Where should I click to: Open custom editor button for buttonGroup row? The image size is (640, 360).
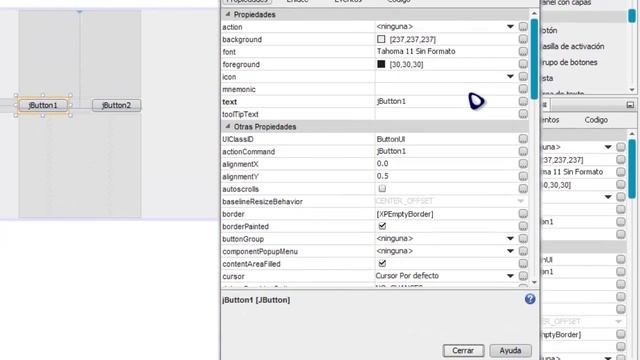click(523, 239)
